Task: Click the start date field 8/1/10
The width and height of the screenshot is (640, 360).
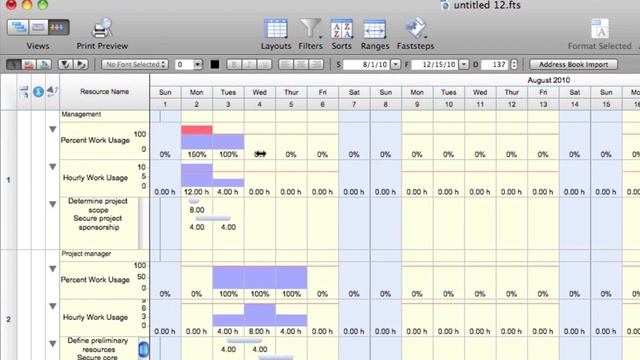Action: [367, 64]
